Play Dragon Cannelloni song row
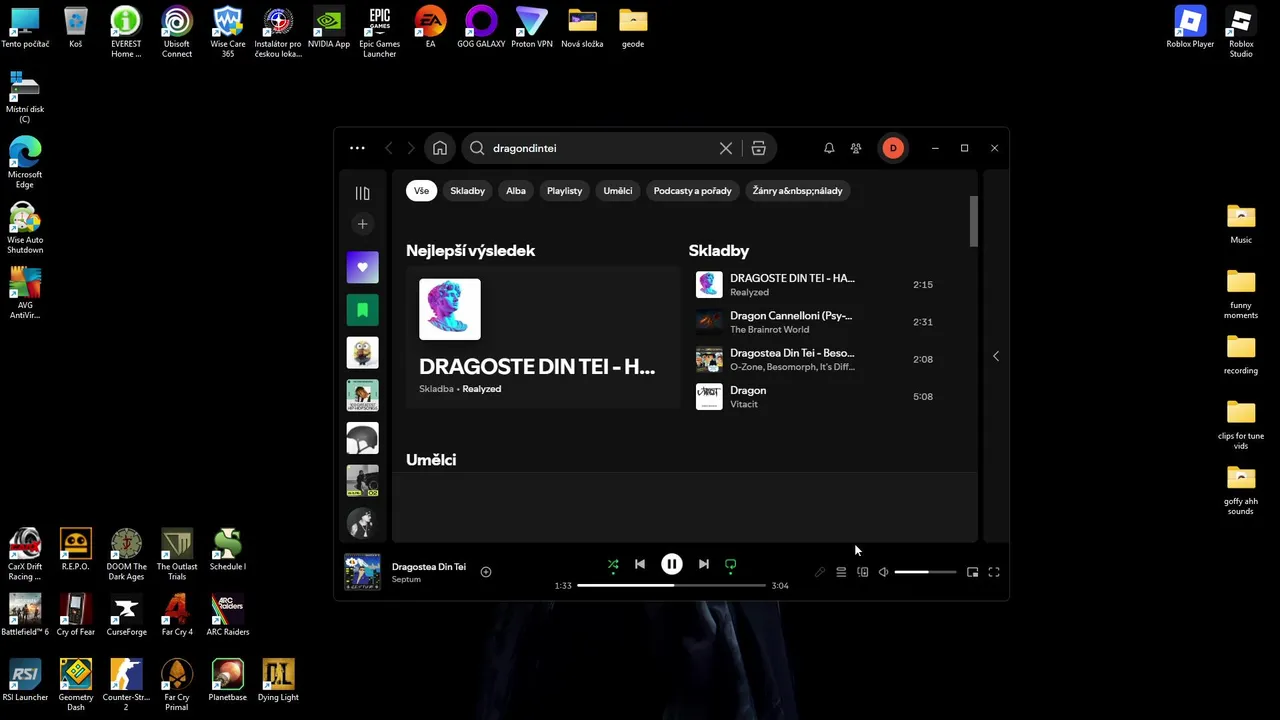 point(818,322)
